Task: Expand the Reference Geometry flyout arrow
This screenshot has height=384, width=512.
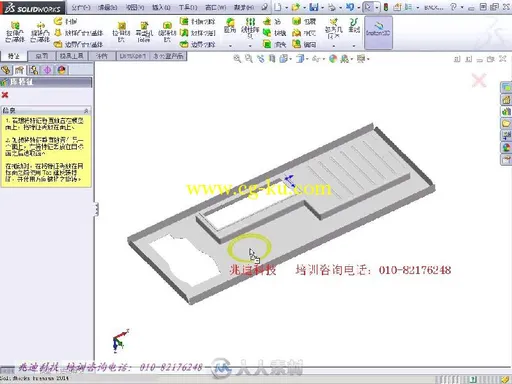Action: coord(334,46)
